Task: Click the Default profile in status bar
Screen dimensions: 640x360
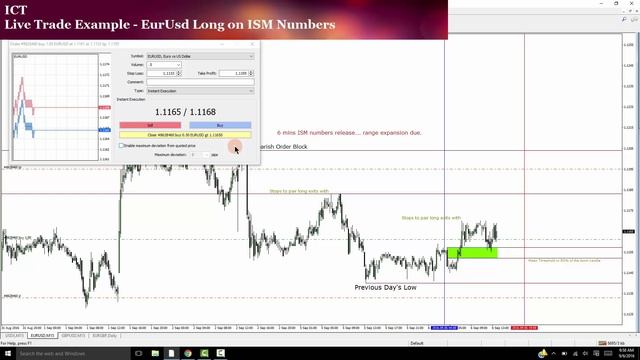Action: point(417,343)
